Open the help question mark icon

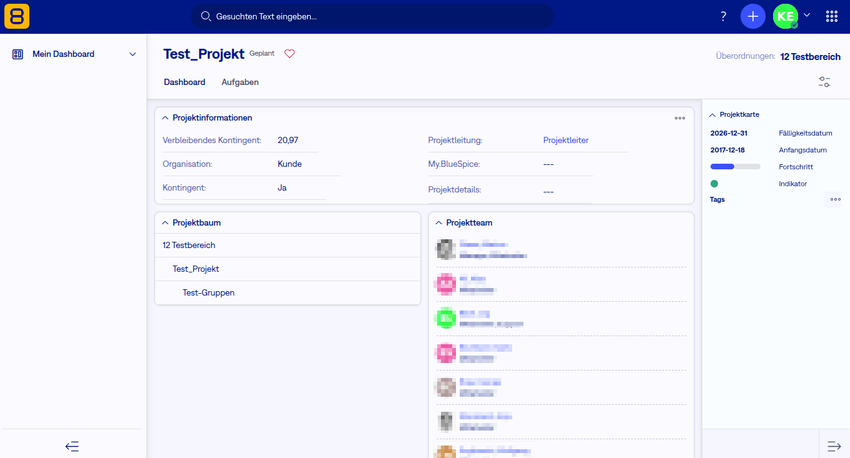(x=723, y=16)
